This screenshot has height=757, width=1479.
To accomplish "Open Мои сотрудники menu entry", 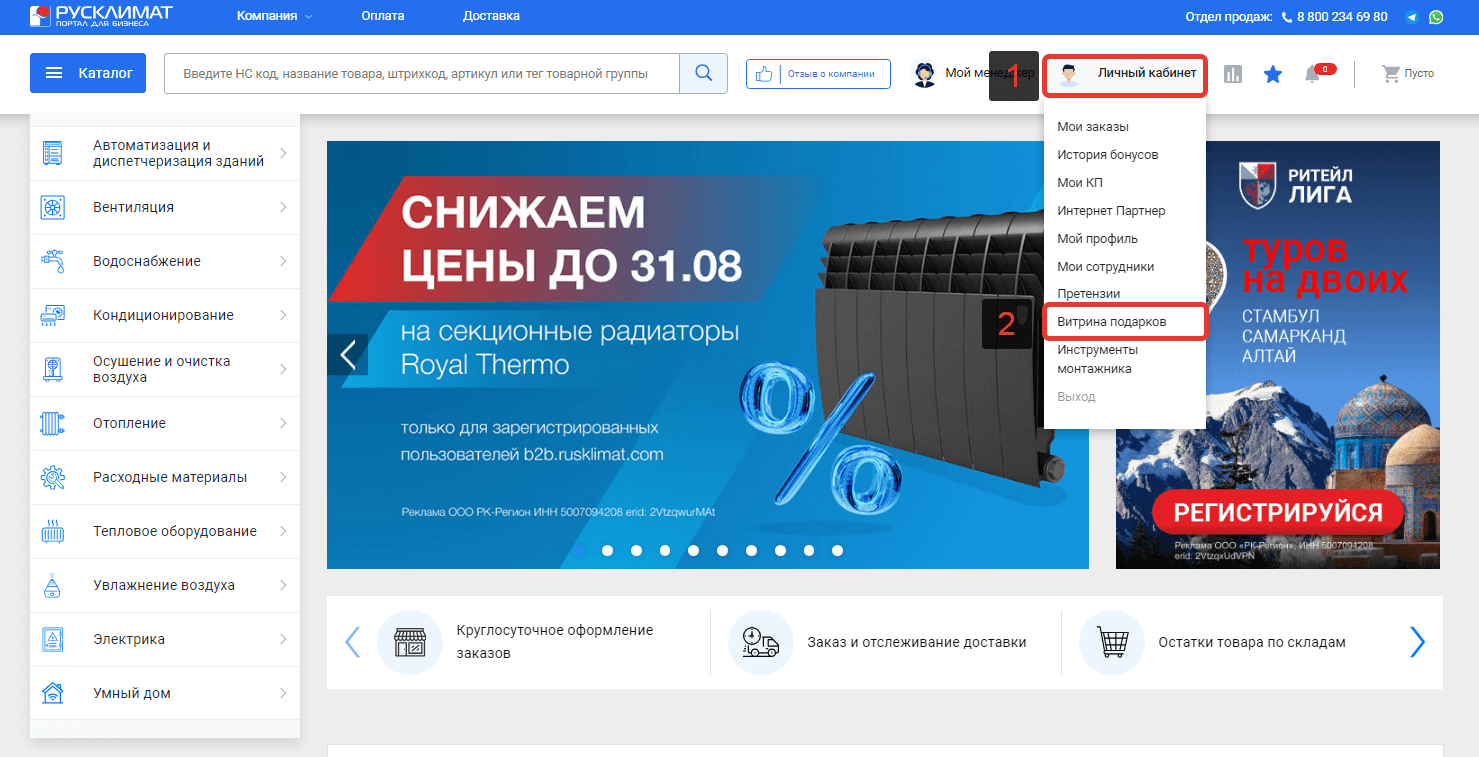I will (x=1106, y=267).
